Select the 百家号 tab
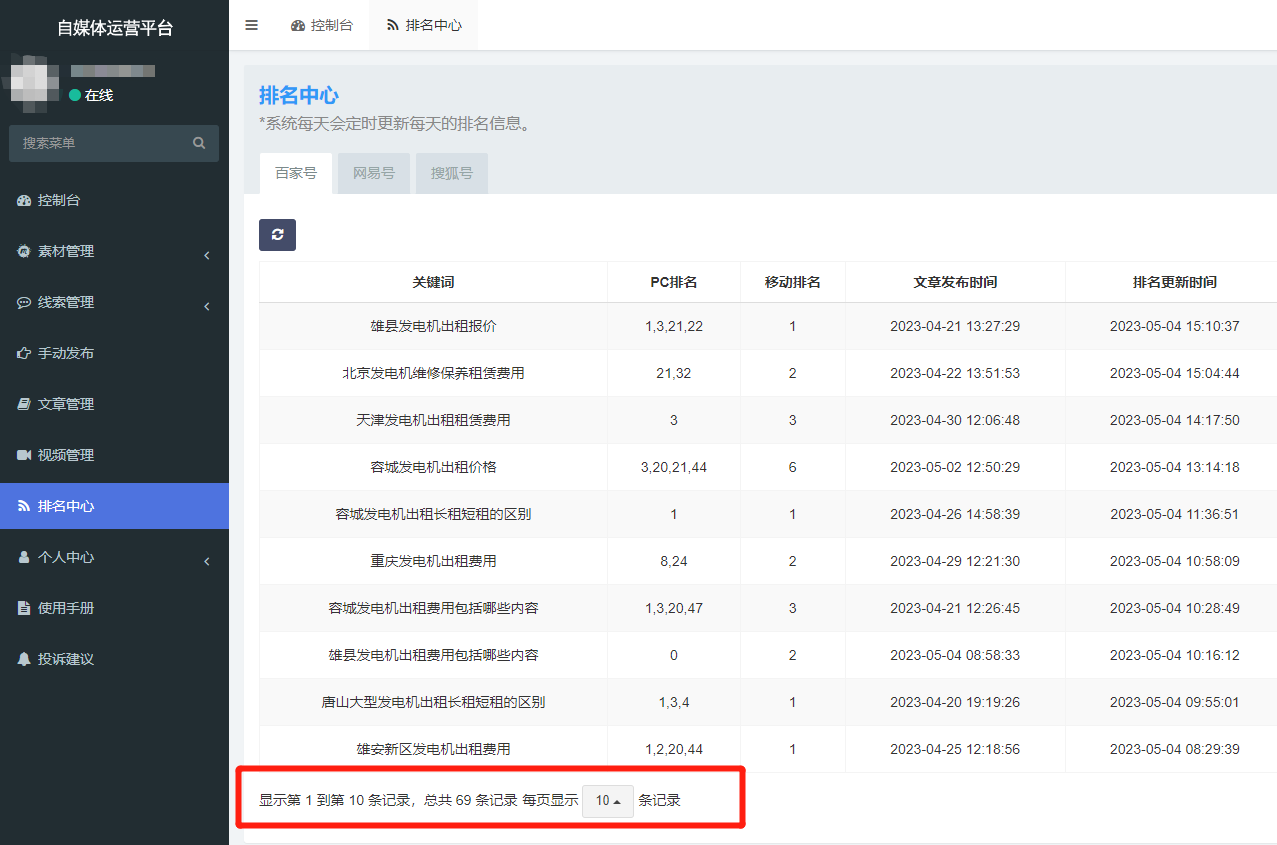This screenshot has height=845, width=1277. click(x=296, y=173)
